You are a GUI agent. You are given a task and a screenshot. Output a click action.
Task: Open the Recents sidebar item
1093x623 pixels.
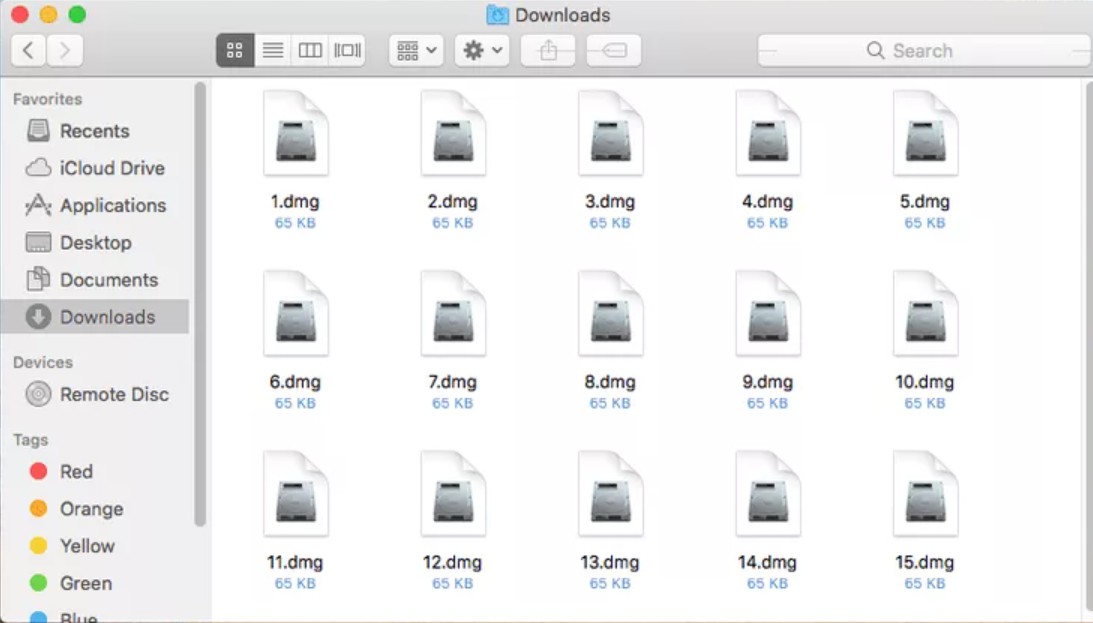pyautogui.click(x=95, y=131)
